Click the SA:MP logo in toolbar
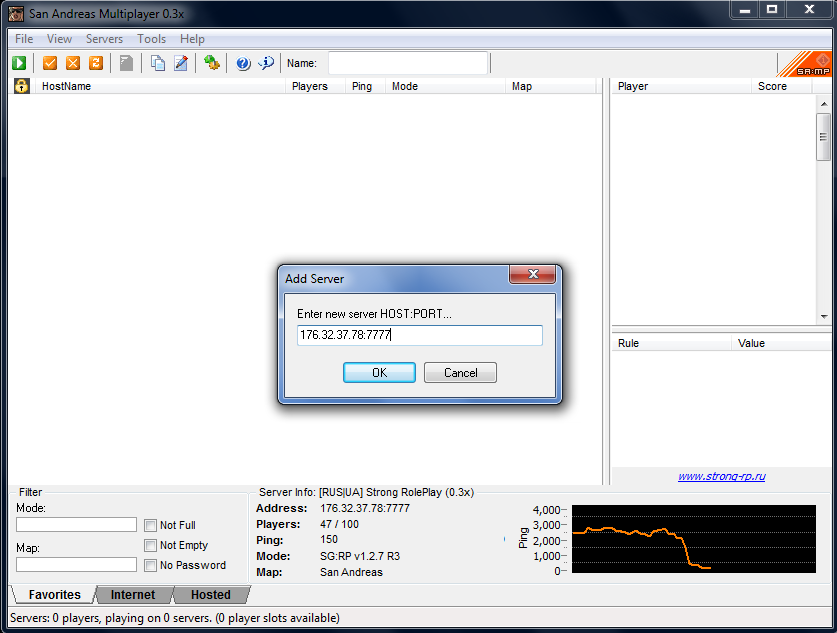 [x=804, y=64]
